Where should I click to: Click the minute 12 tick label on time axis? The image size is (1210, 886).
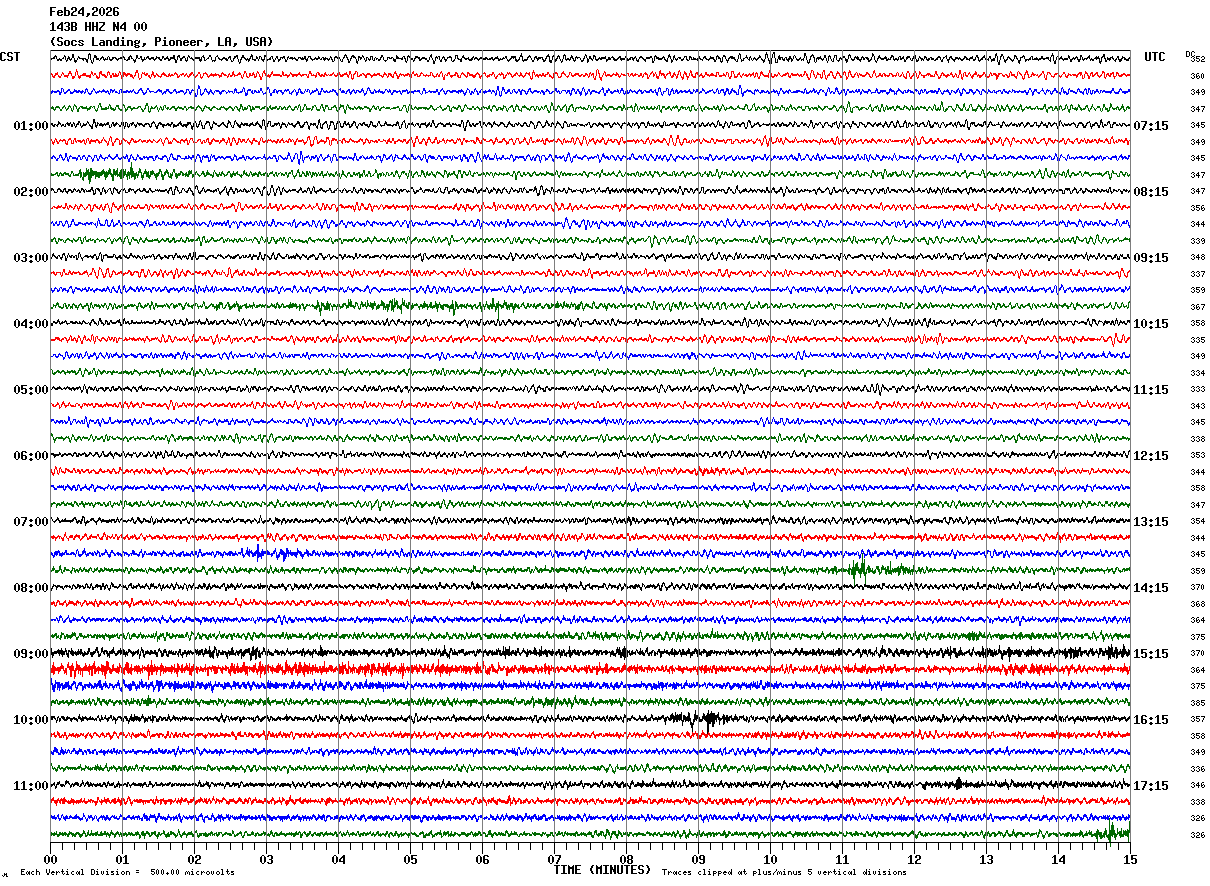pos(914,859)
